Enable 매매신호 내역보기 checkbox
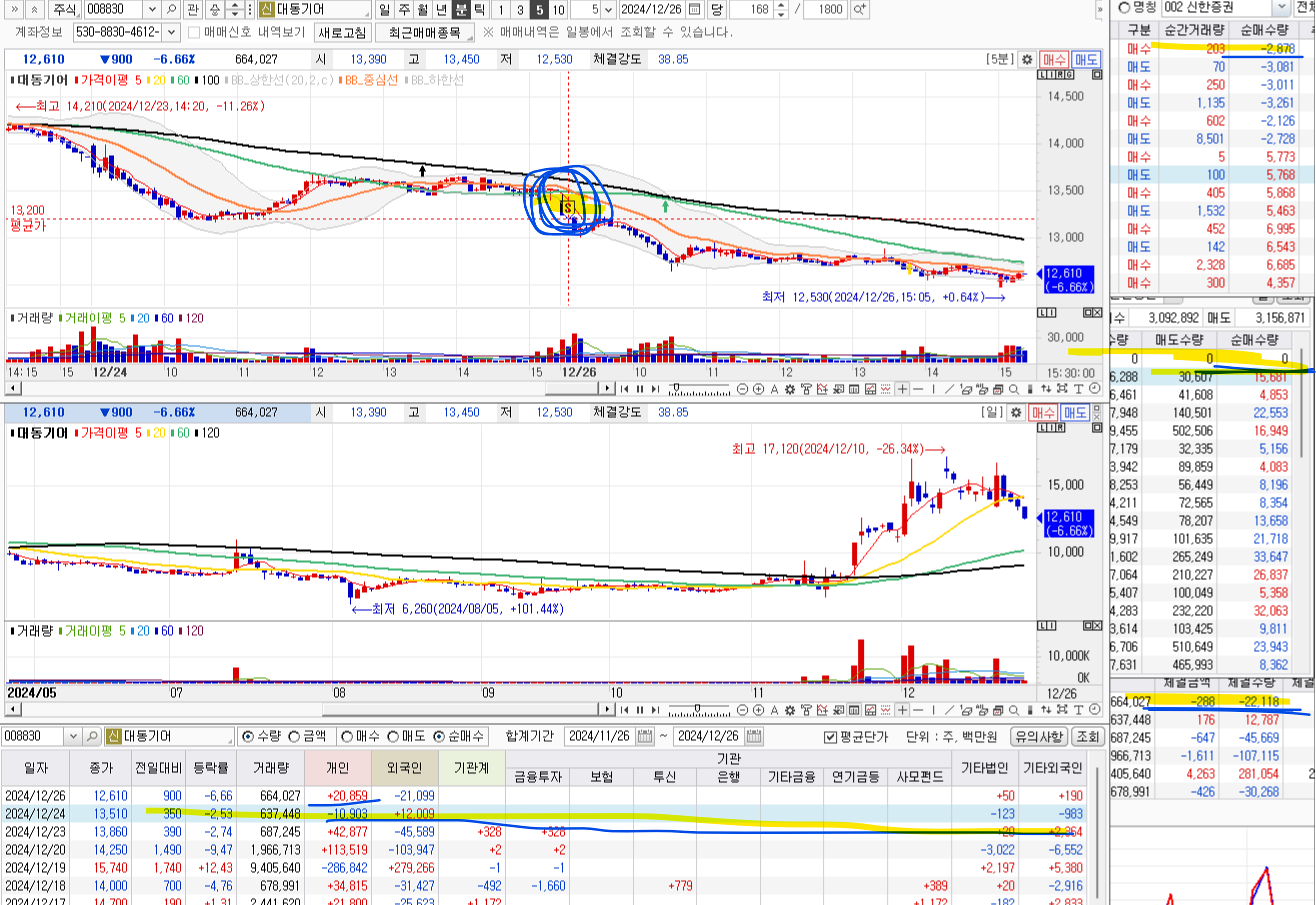Viewport: 1316px width, 905px height. tap(194, 32)
